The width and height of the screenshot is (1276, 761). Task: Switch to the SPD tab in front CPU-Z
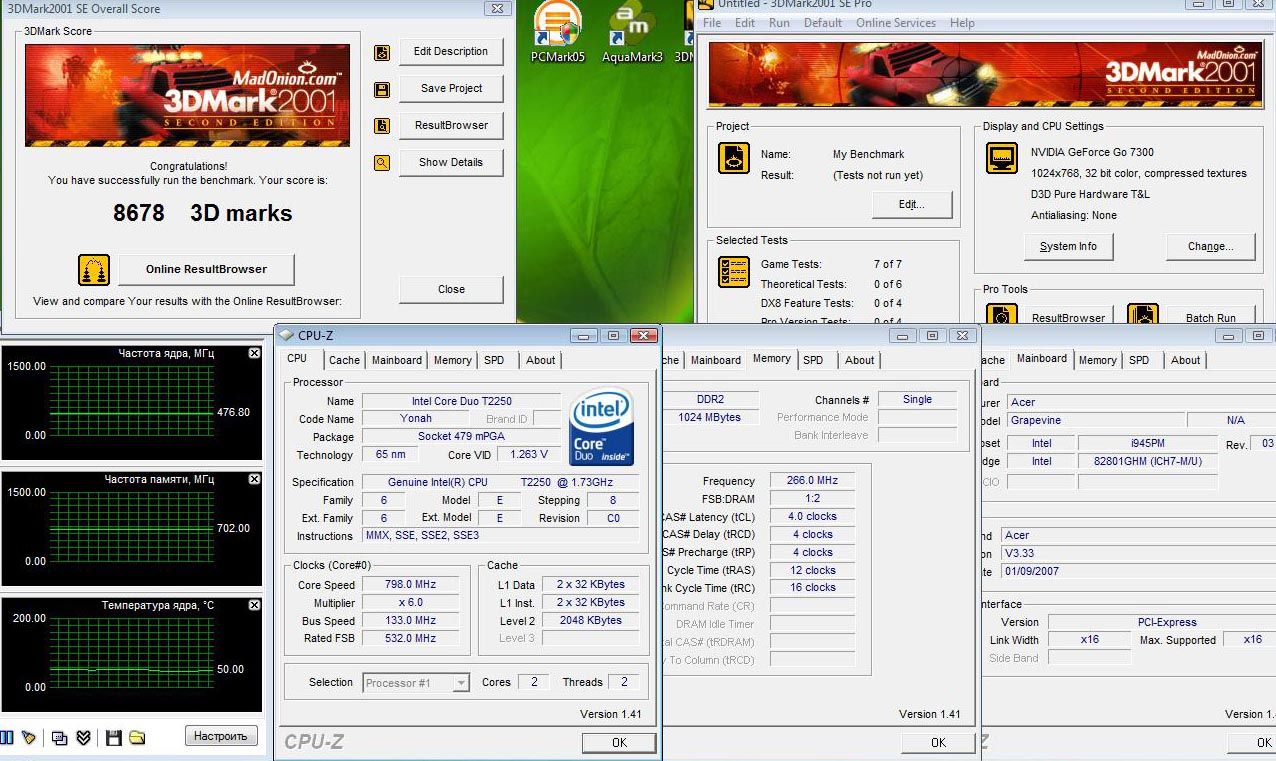[x=494, y=360]
